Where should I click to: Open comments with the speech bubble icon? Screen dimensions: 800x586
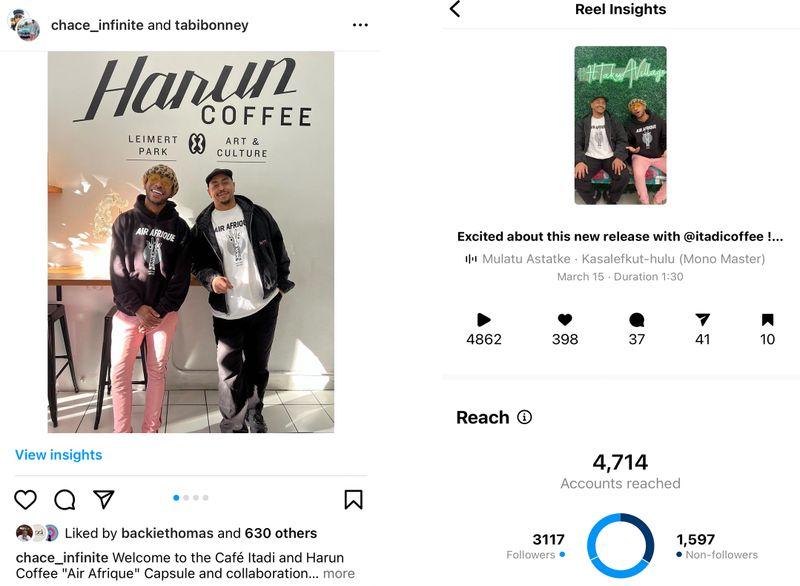[x=65, y=500]
